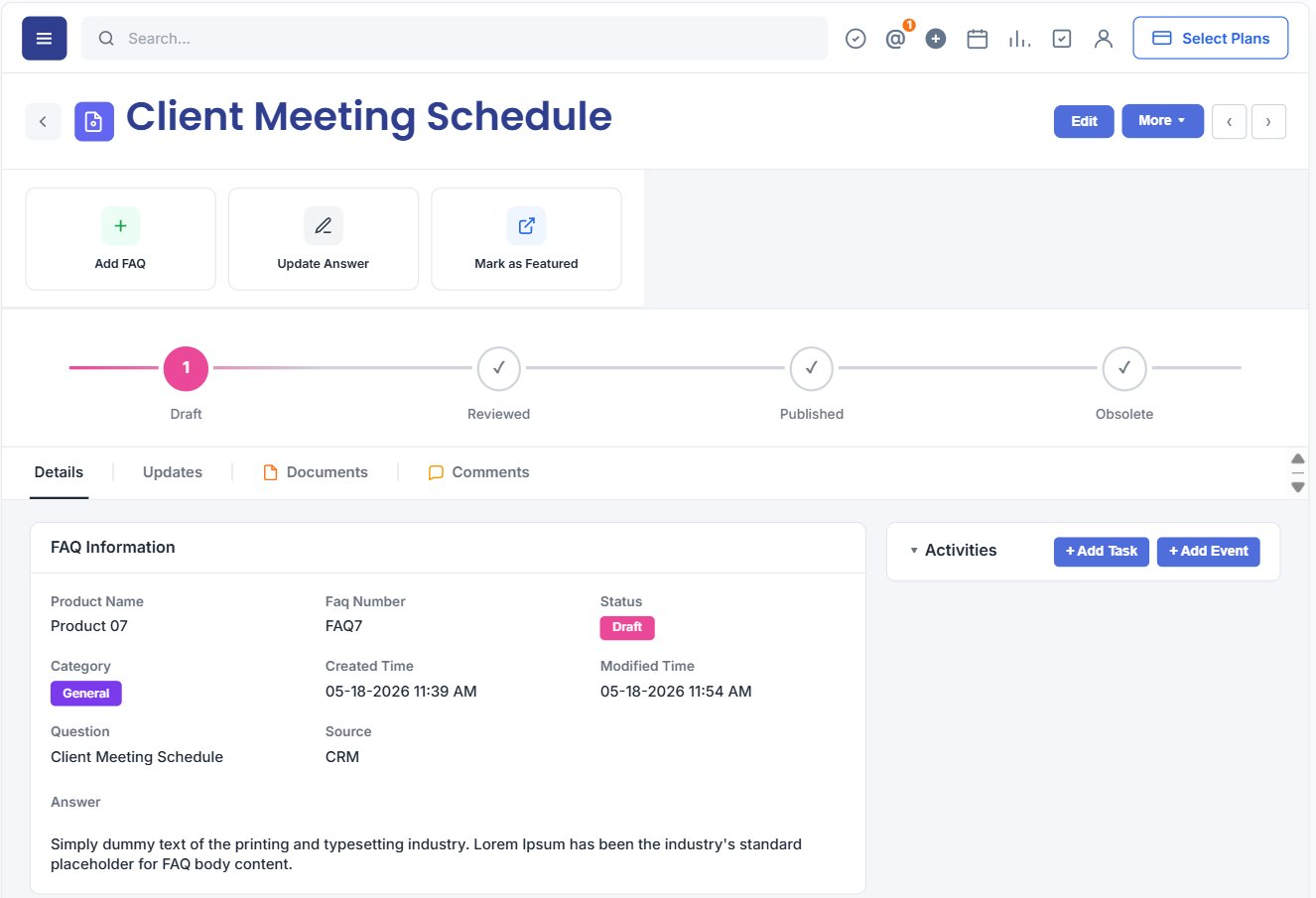Click the purple General category badge
Image resolution: width=1316 pixels, height=898 pixels.
pyautogui.click(x=86, y=694)
